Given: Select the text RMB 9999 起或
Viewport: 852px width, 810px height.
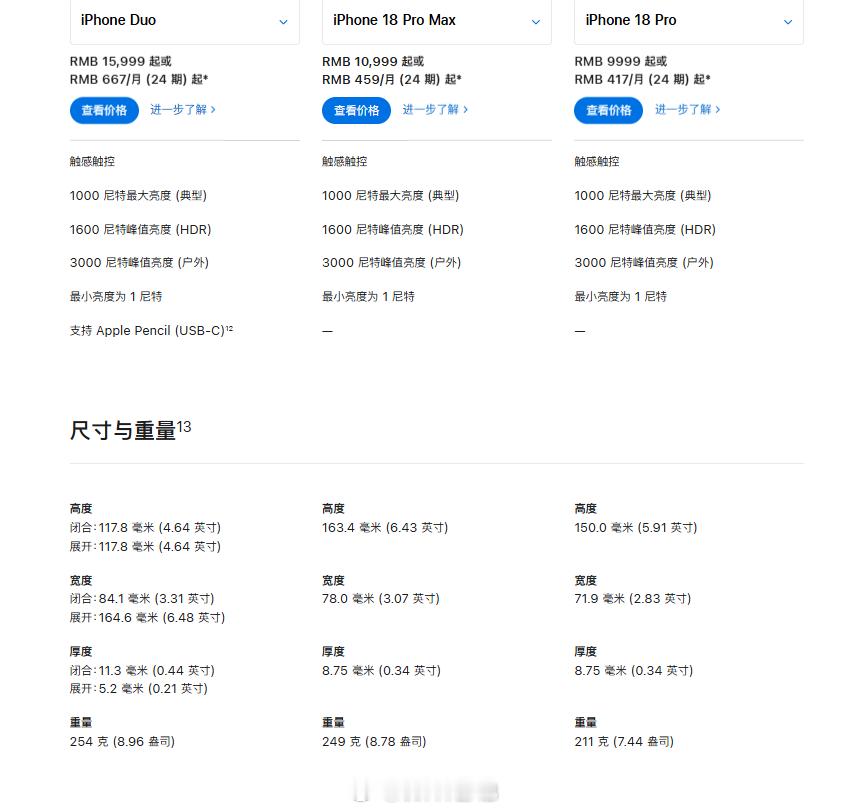Looking at the screenshot, I should click(x=621, y=61).
